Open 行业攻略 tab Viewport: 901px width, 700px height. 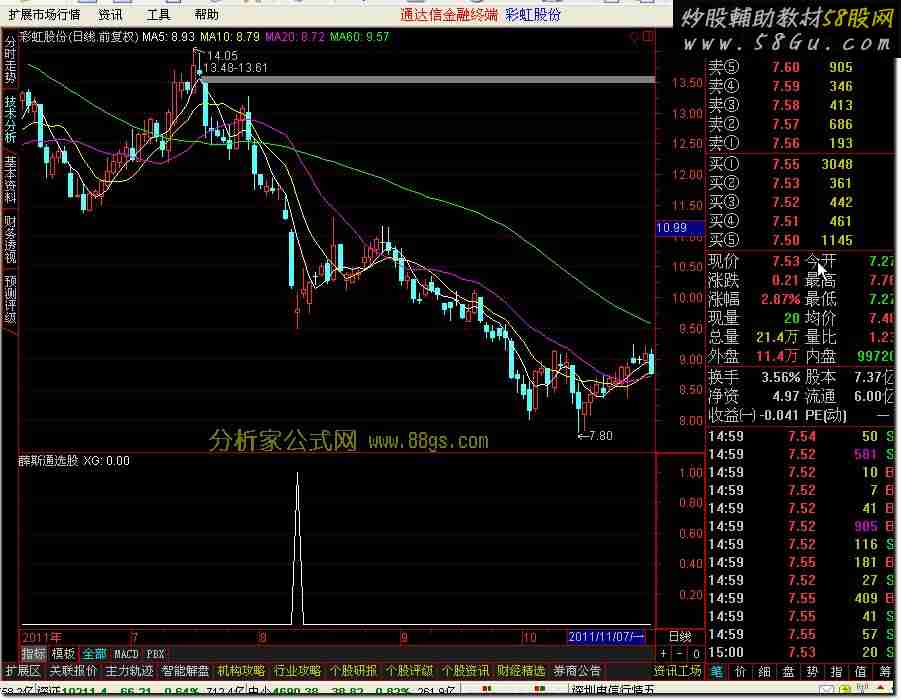pyautogui.click(x=297, y=671)
